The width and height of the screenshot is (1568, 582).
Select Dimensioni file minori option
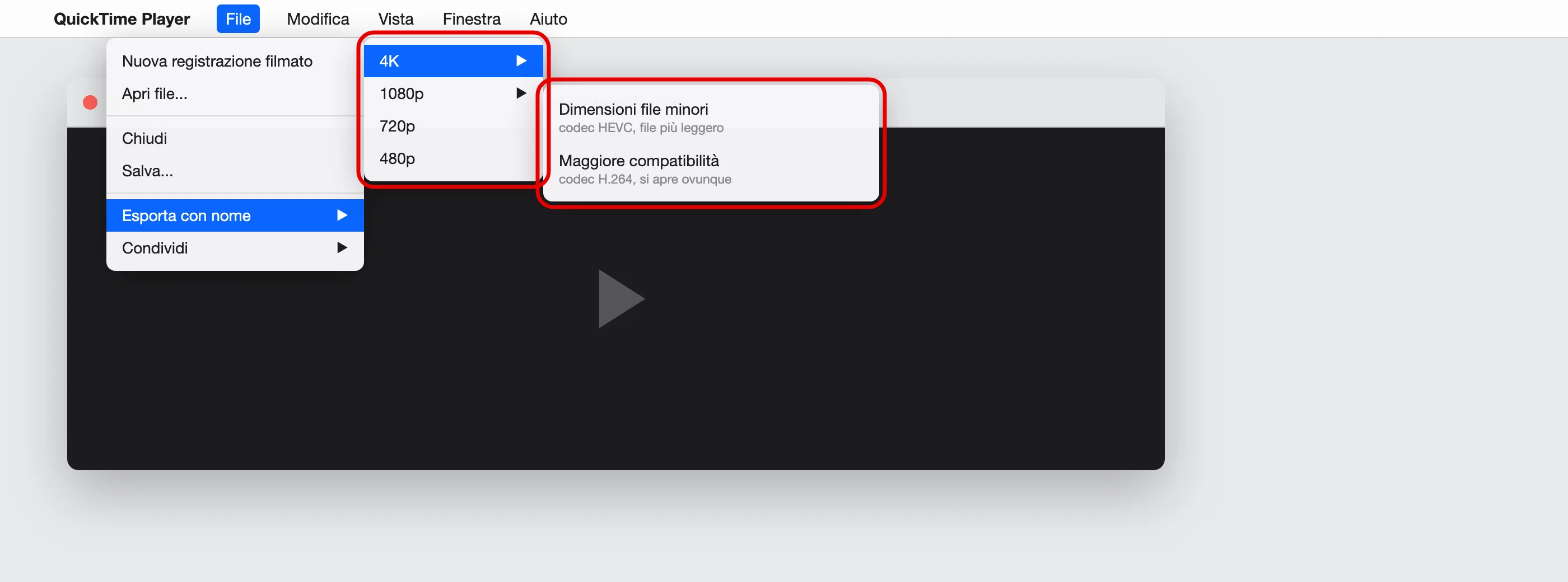click(x=711, y=118)
